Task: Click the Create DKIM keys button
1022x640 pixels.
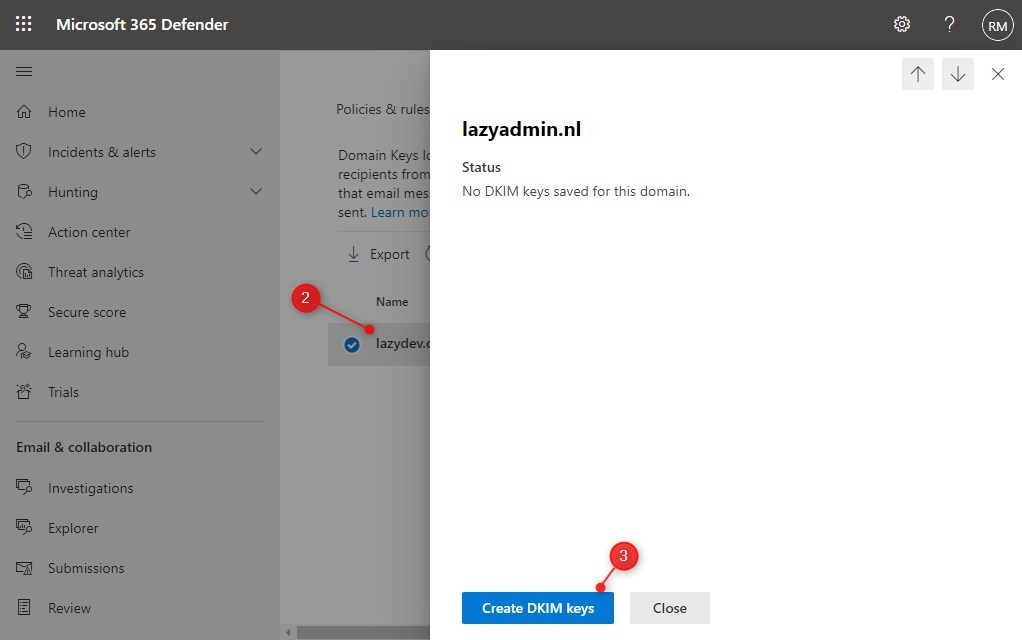Action: tap(537, 607)
